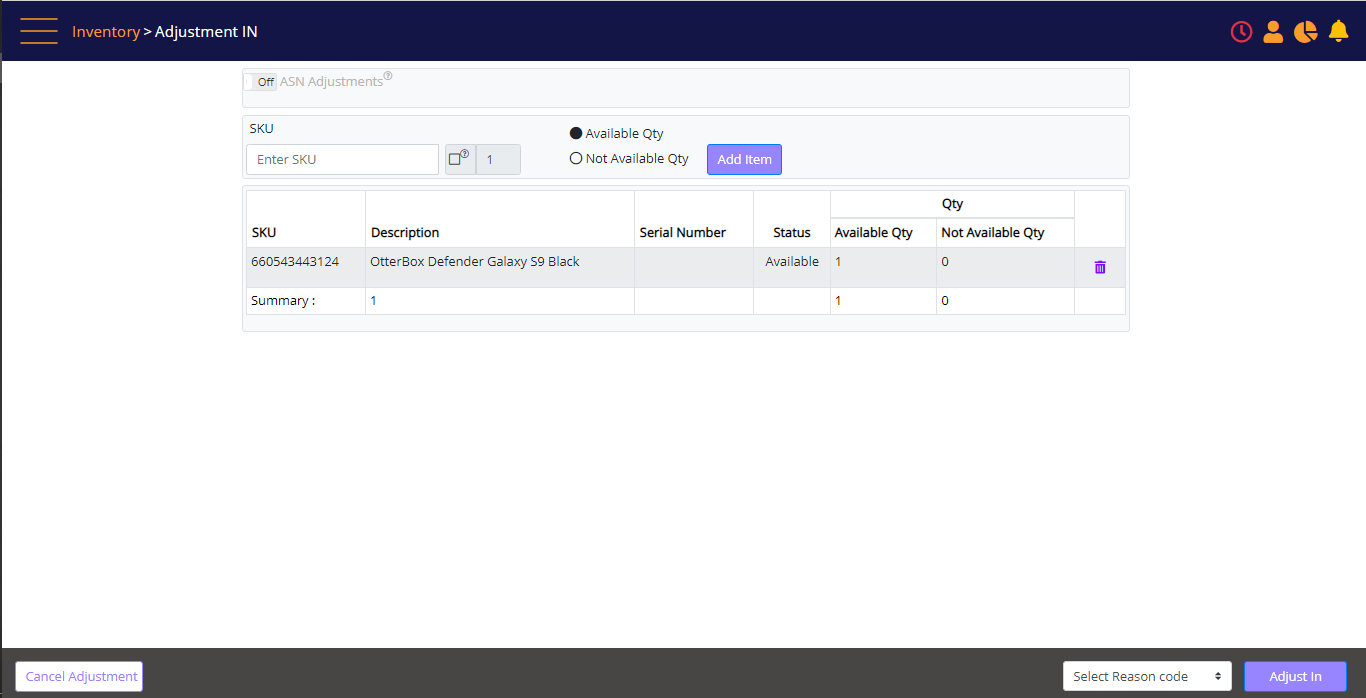The image size is (1366, 698).
Task: Click the quantity field showing 1
Action: click(x=498, y=159)
